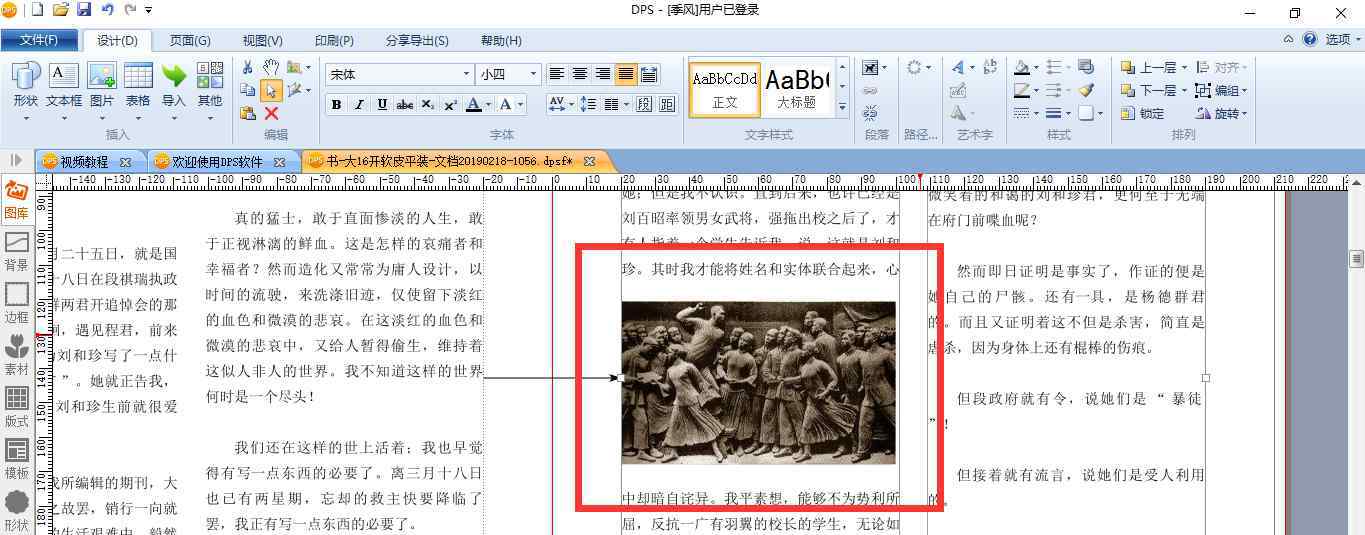Image resolution: width=1365 pixels, height=535 pixels.
Task: Open the line color pen in 样式
Action: pyautogui.click(x=1020, y=90)
